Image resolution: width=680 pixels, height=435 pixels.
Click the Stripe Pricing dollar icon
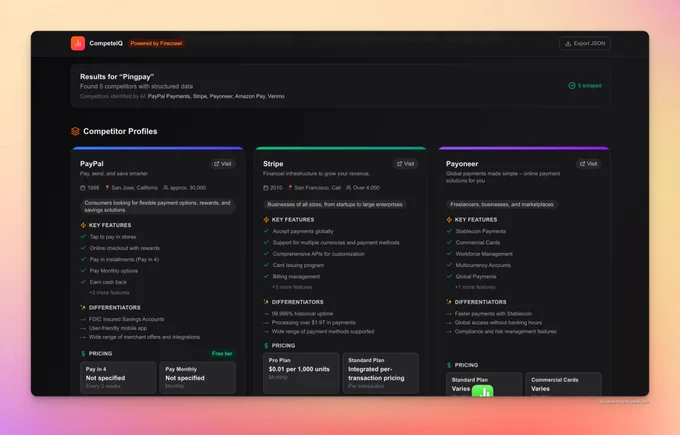pyautogui.click(x=266, y=346)
